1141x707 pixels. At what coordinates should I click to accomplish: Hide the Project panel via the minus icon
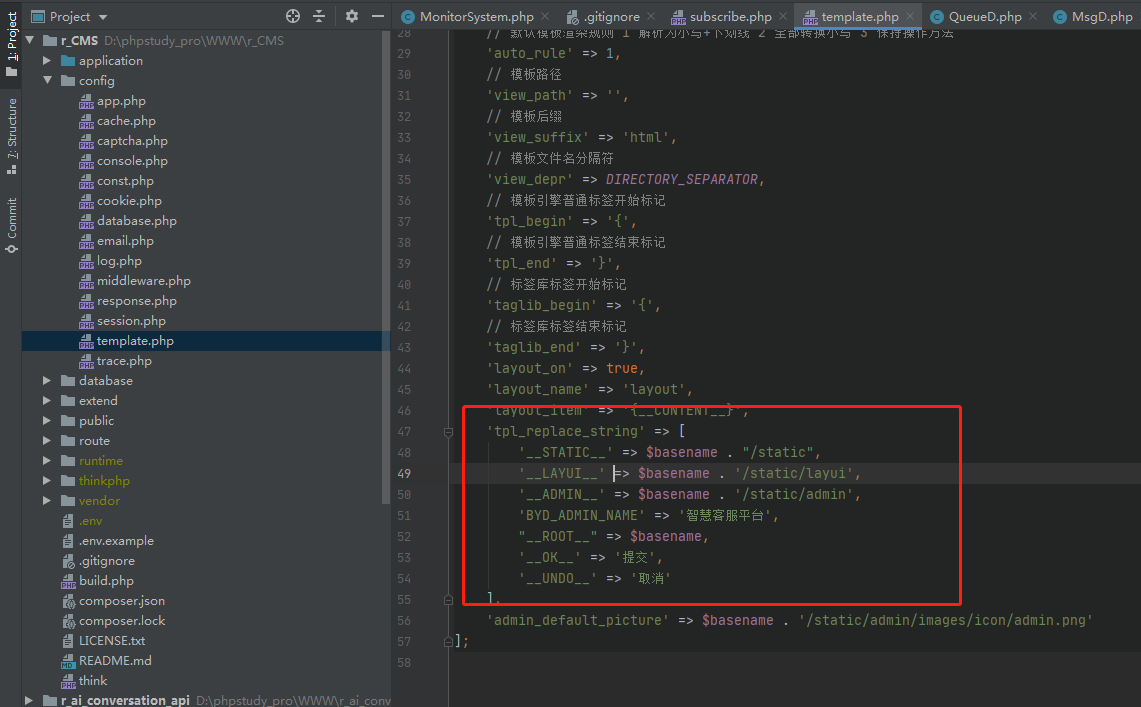(377, 16)
